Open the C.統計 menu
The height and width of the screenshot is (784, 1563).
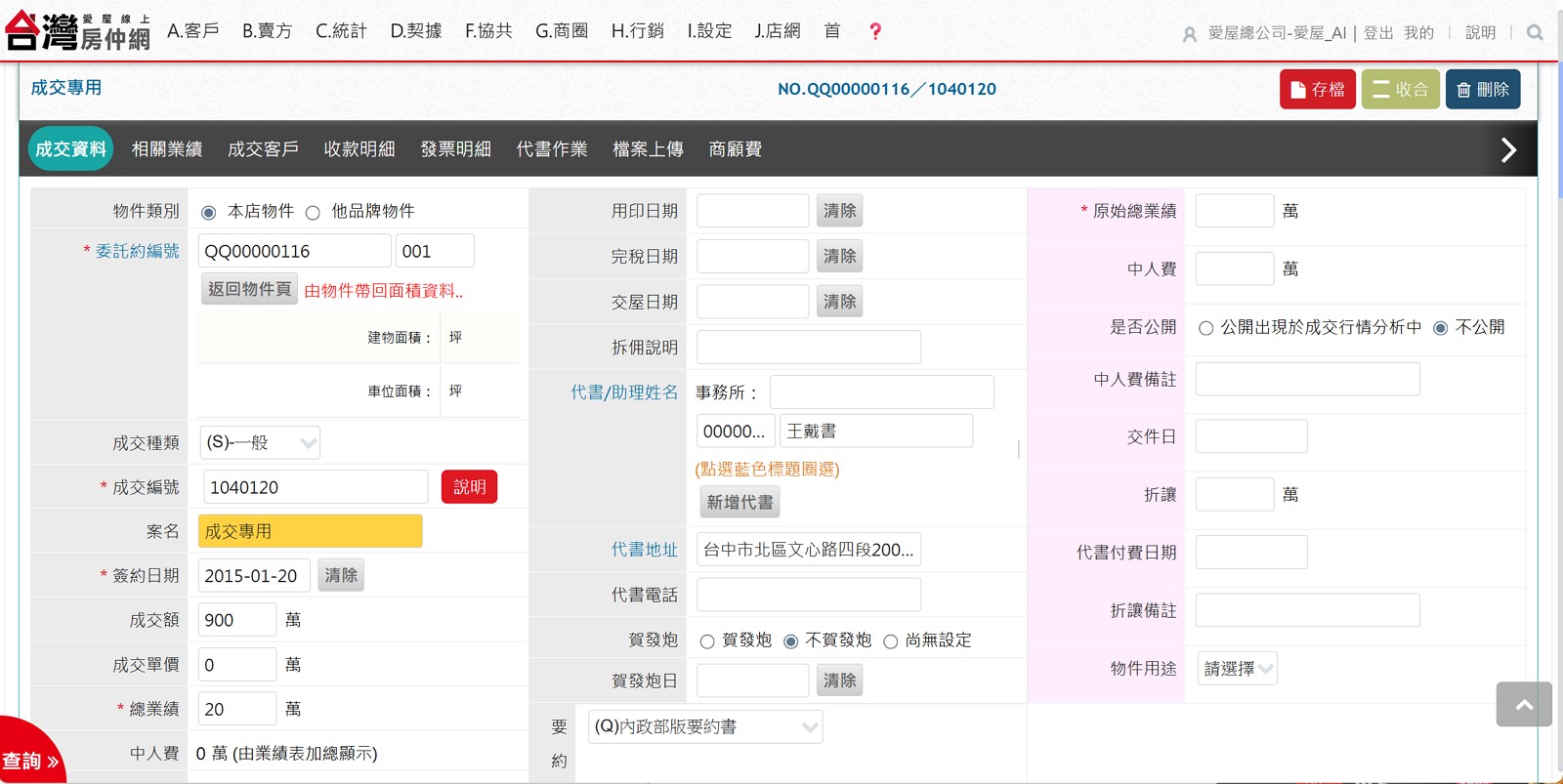341,31
